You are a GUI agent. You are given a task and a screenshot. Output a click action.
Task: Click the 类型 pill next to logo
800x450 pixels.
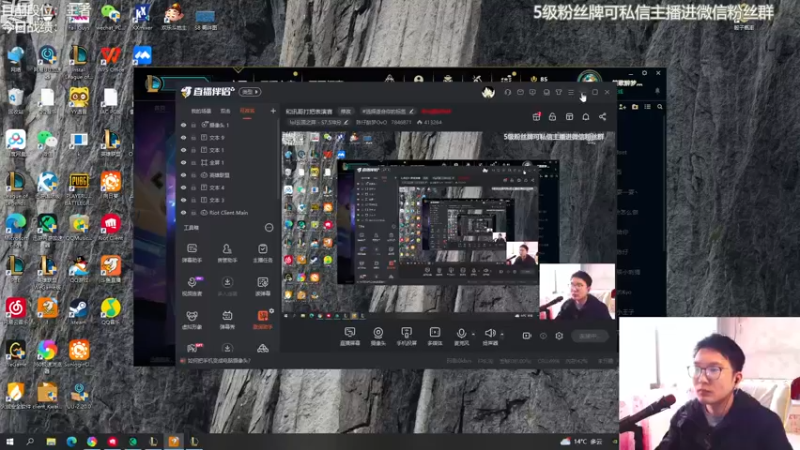[250, 92]
